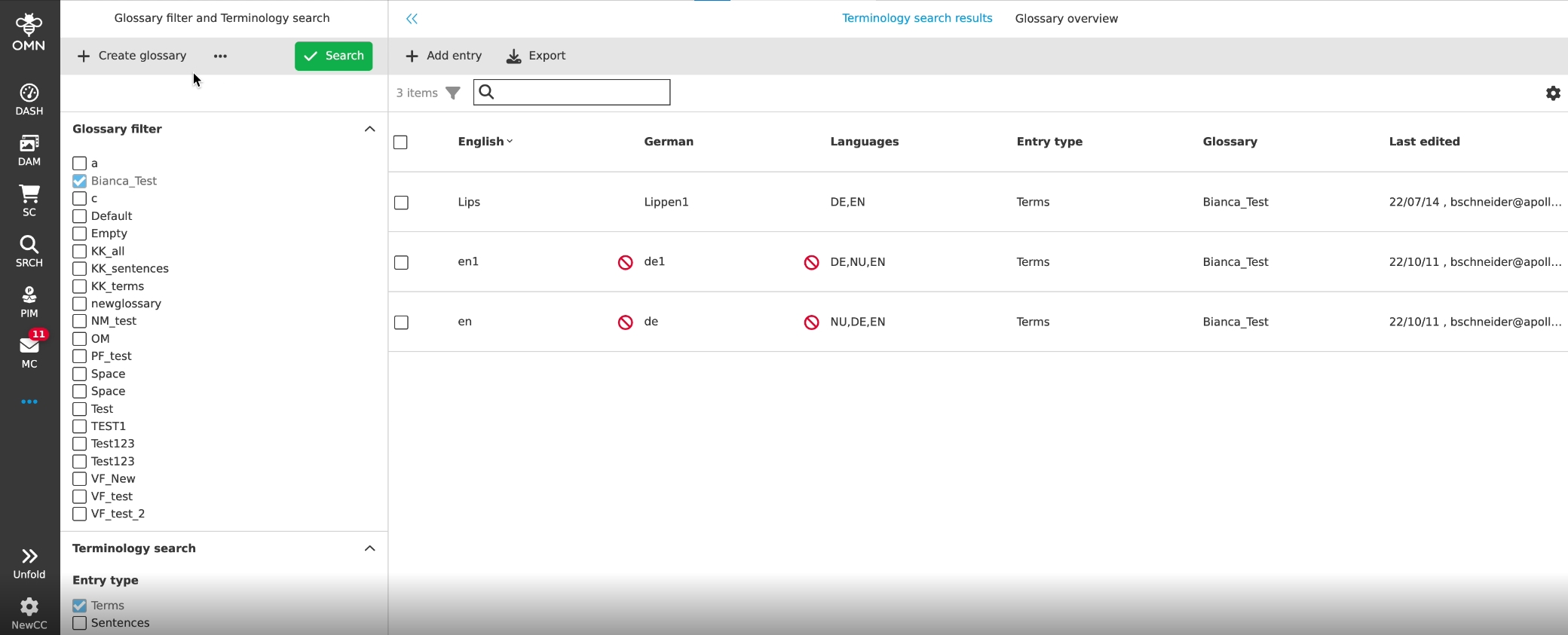This screenshot has height=635, width=1568.
Task: Collapse the Terminology search section
Action: click(369, 548)
